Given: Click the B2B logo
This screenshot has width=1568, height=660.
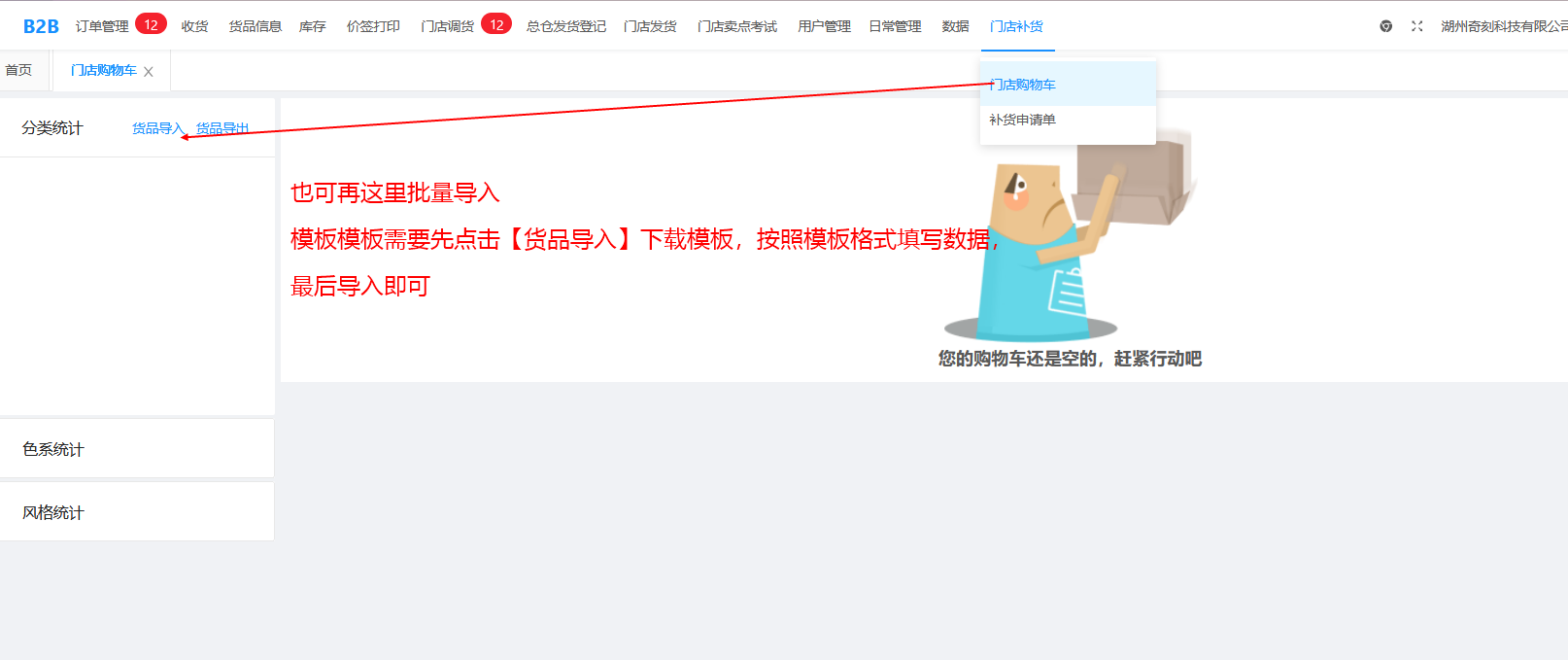Looking at the screenshot, I should [41, 26].
